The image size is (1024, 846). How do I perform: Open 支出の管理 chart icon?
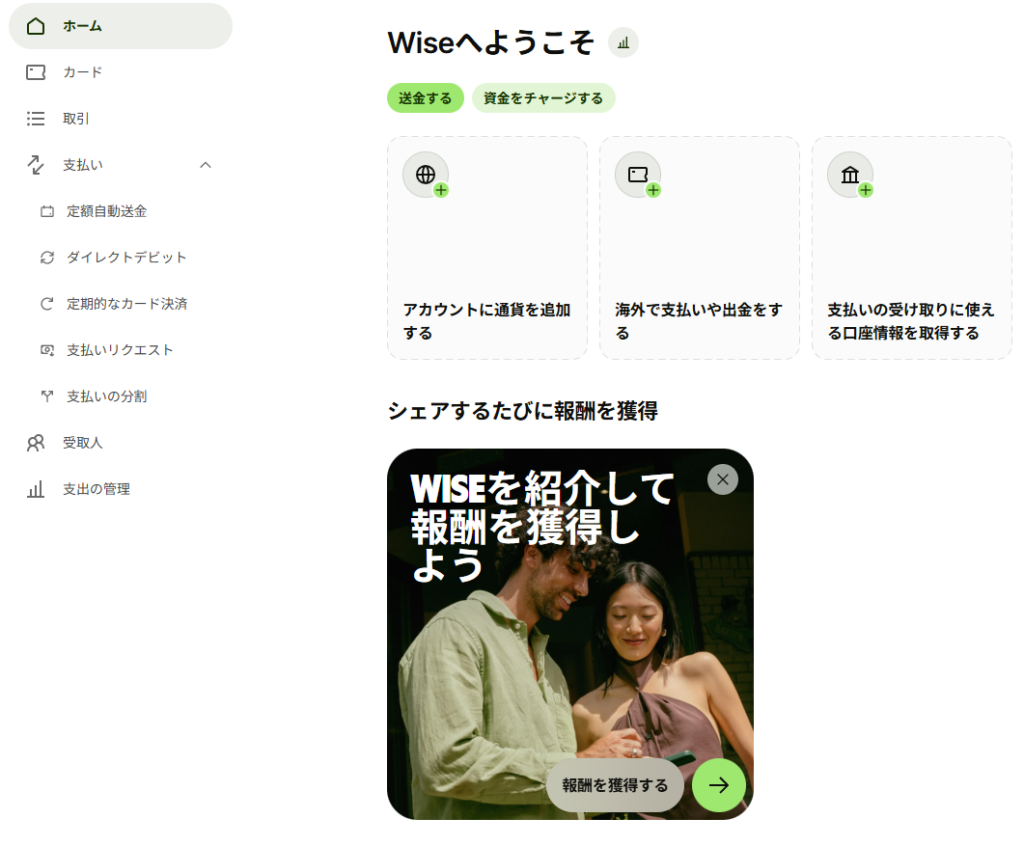(x=36, y=489)
